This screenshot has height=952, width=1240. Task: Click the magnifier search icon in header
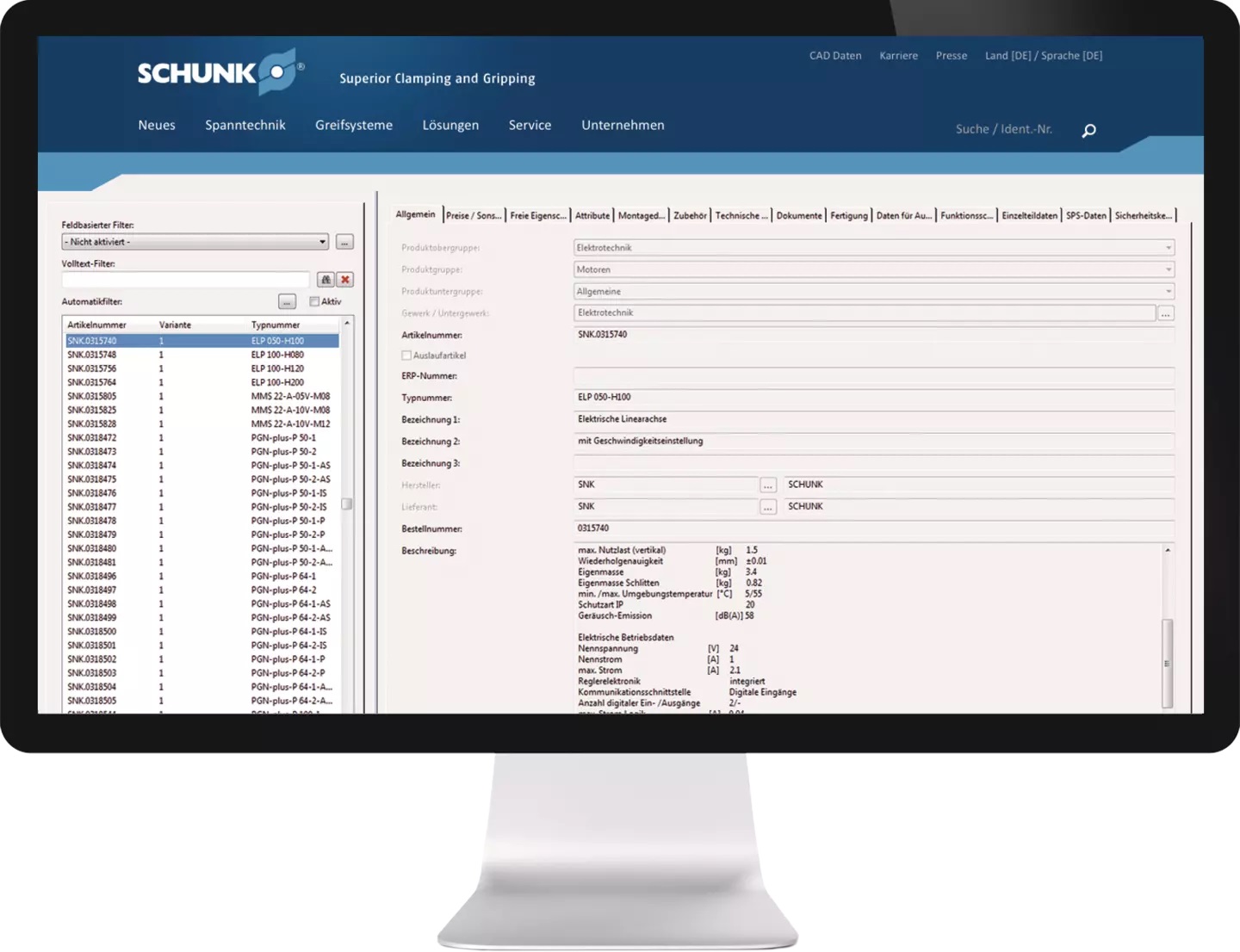click(1088, 130)
